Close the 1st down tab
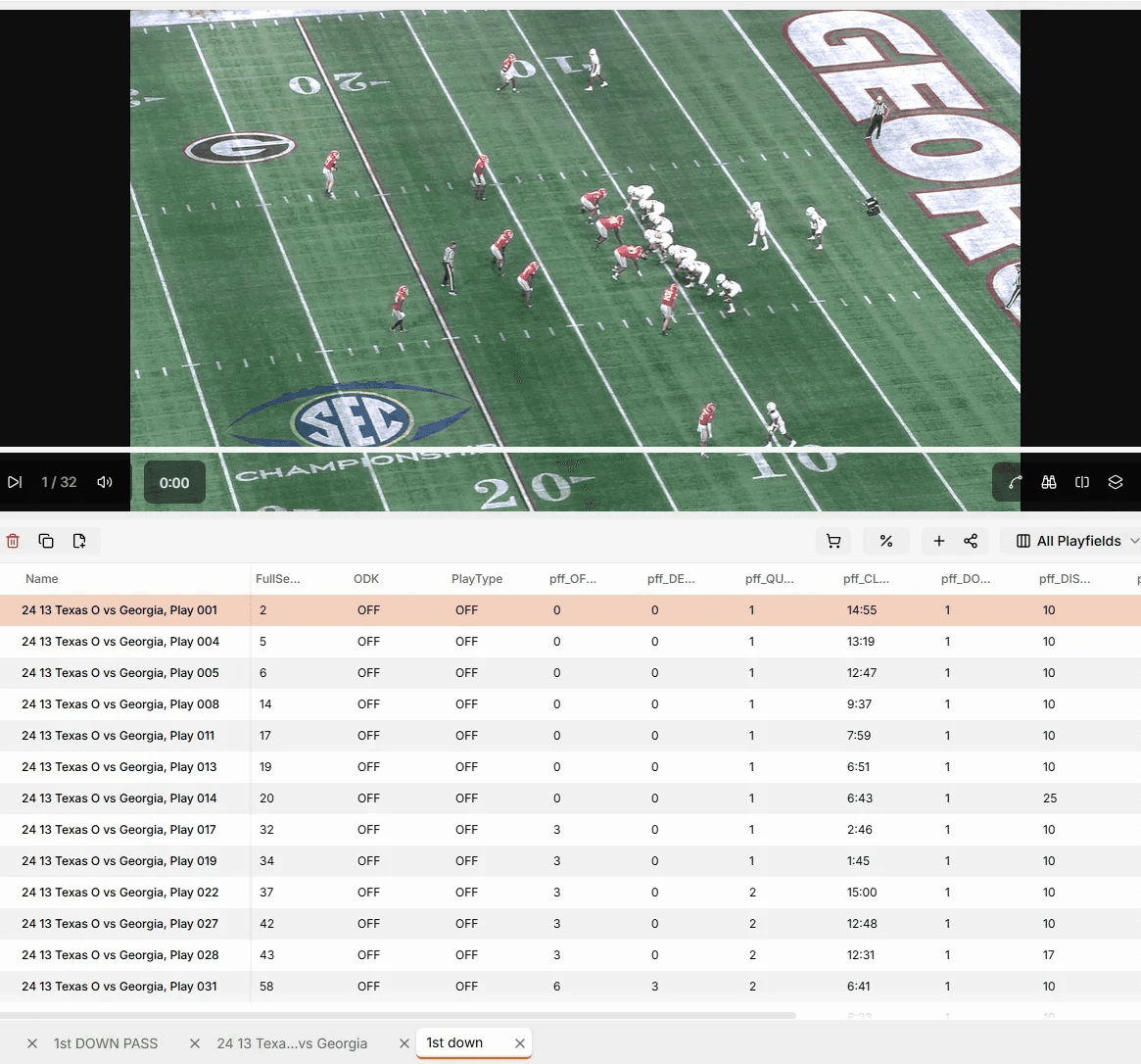 click(x=519, y=1043)
